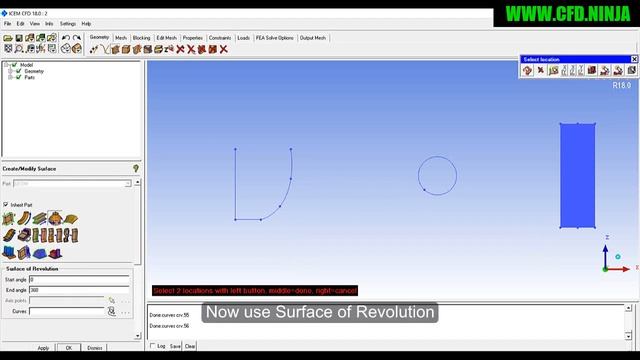Click the Create Body tool icon

(126, 49)
